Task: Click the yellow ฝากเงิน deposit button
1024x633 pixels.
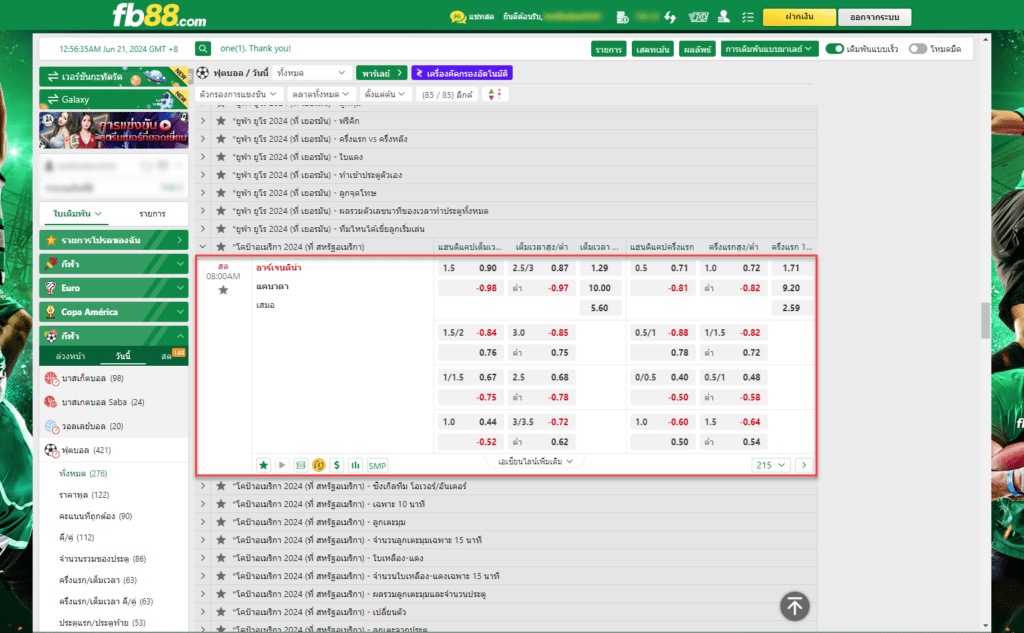Action: (799, 17)
